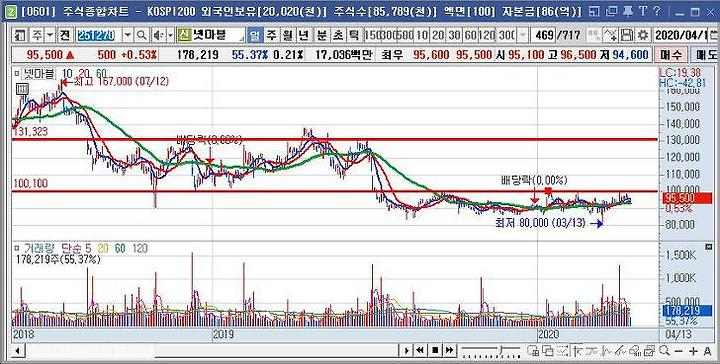This screenshot has height=364, width=720.
Task: Toggle the 10 interval button
Action: click(421, 35)
